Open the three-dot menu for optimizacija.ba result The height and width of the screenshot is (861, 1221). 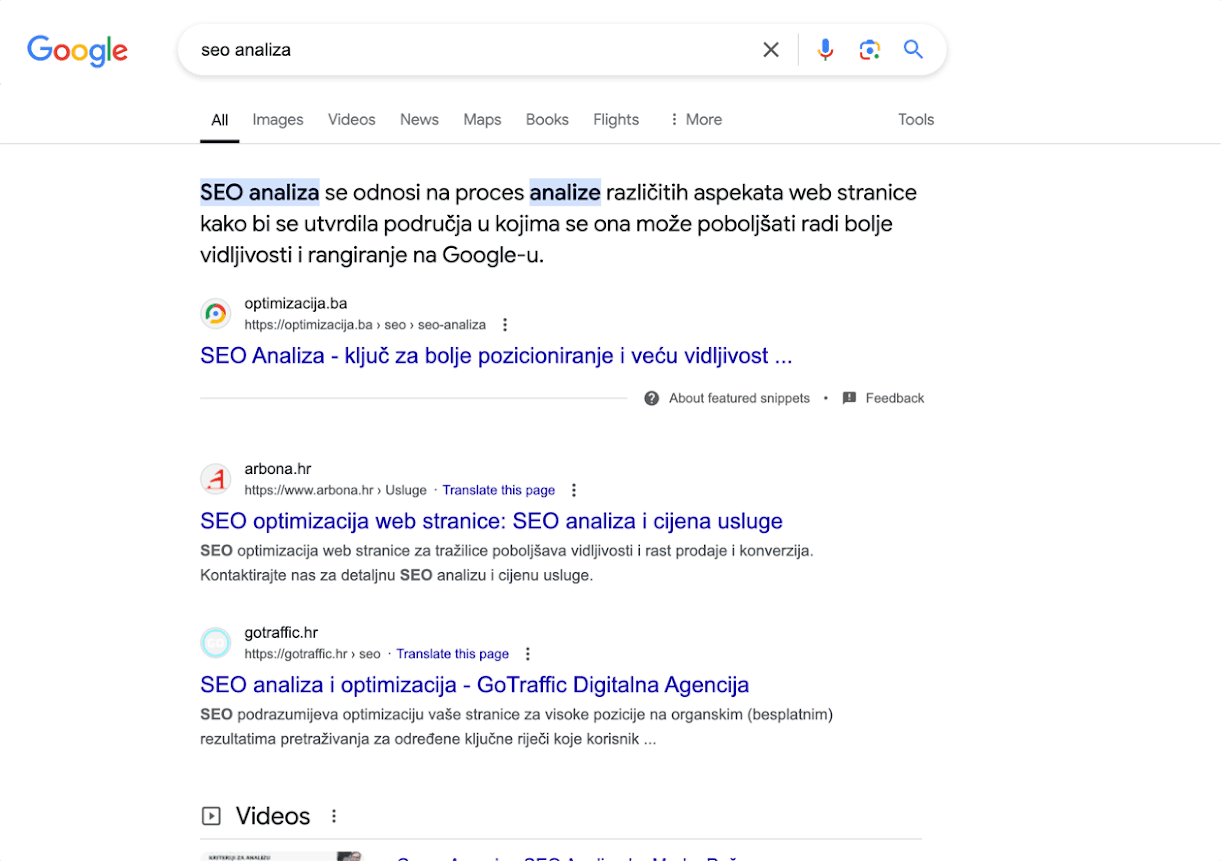coord(505,324)
